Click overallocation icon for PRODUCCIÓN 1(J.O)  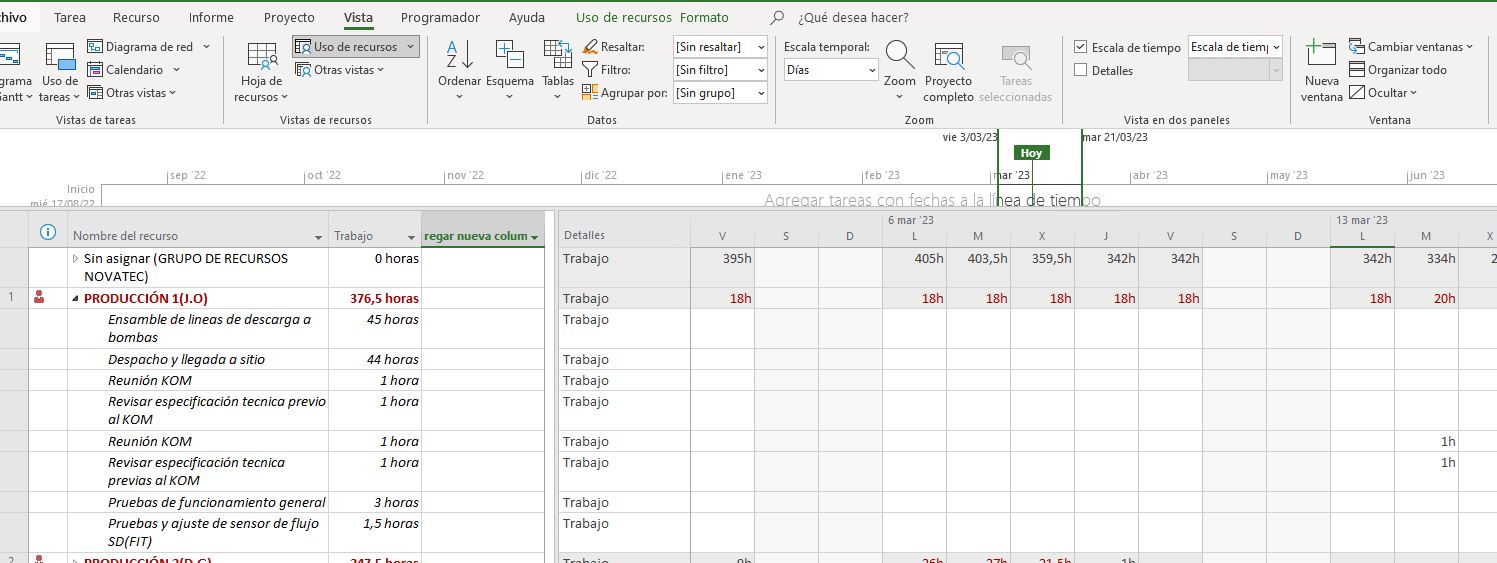pyautogui.click(x=40, y=297)
